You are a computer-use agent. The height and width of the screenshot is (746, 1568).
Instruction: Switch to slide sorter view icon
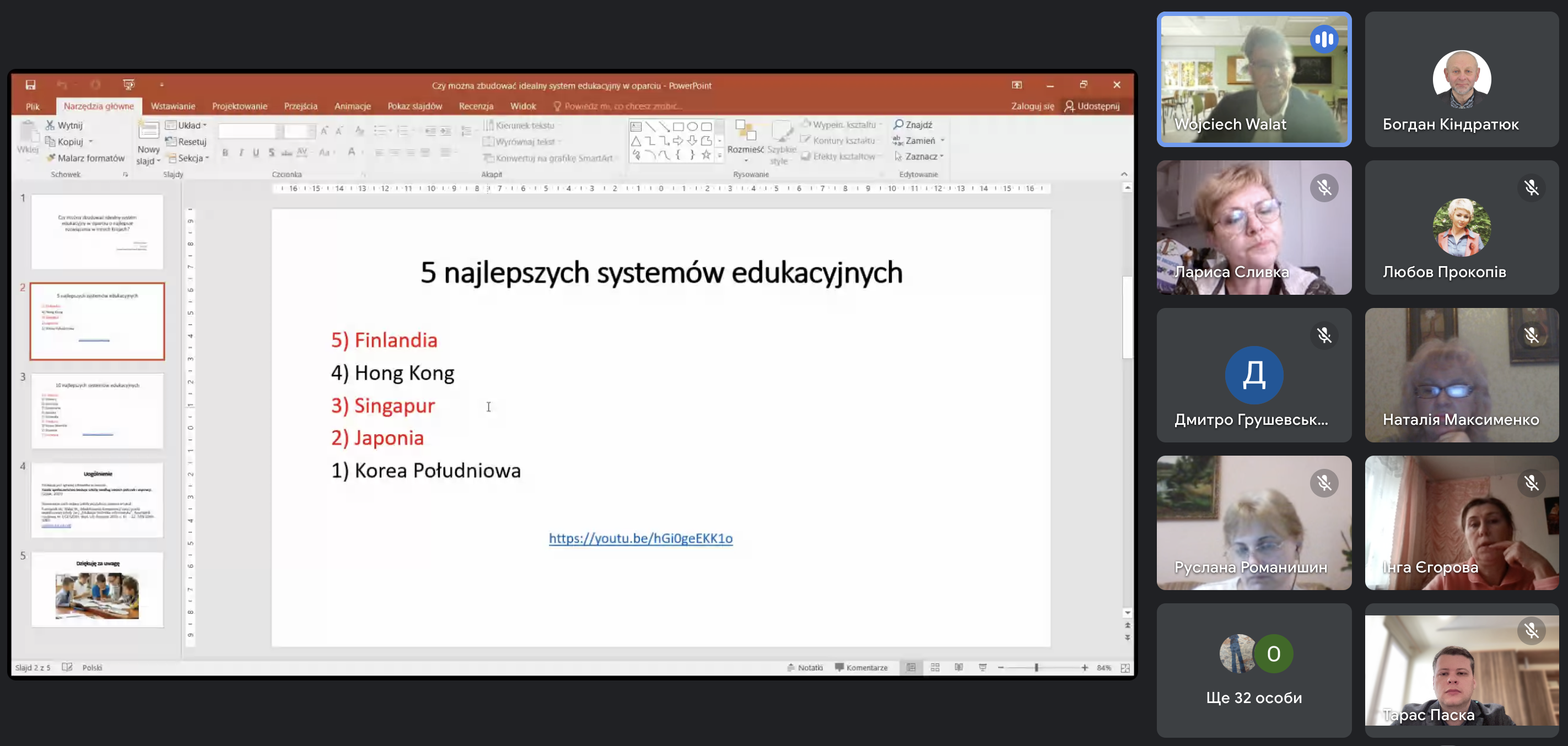tap(935, 668)
